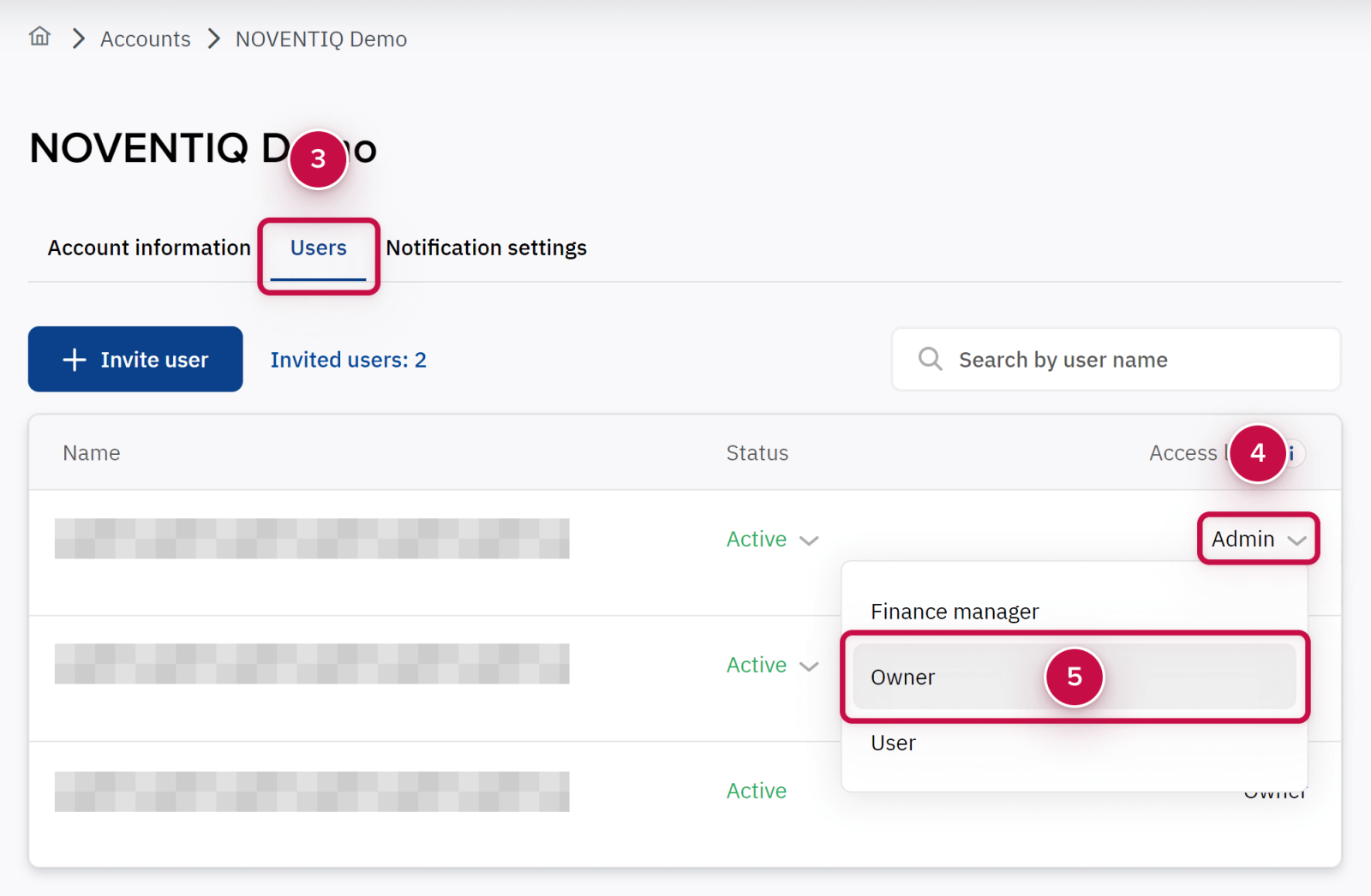Expand the second user's Active status dropdown
Viewport: 1371px width, 896px height.
tap(808, 666)
